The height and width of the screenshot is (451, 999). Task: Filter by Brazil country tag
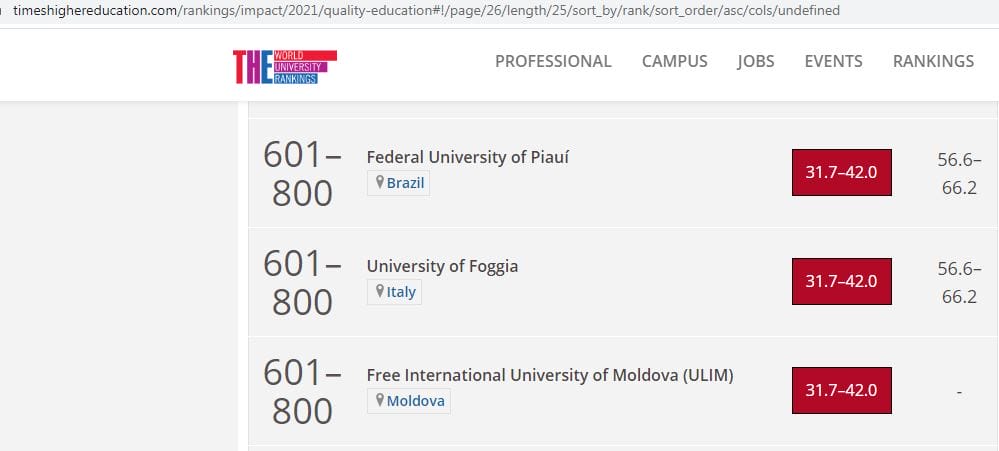(x=405, y=184)
